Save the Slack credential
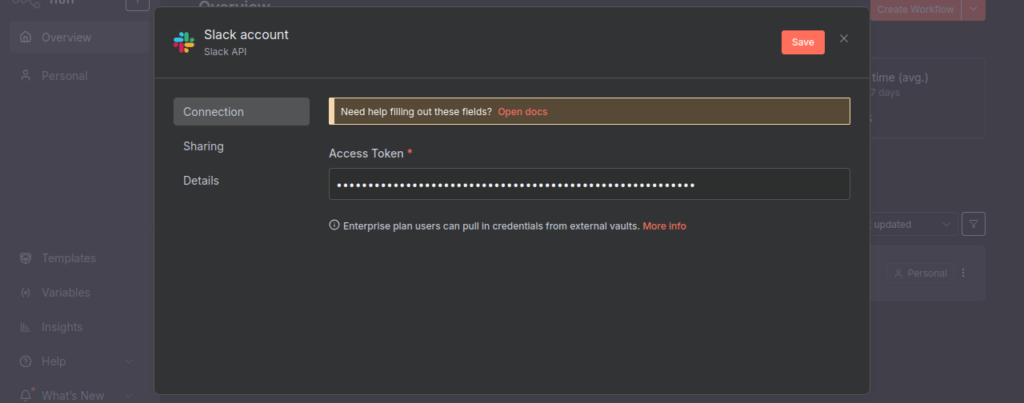Screen dimensions: 1024x403 pyautogui.click(x=802, y=42)
